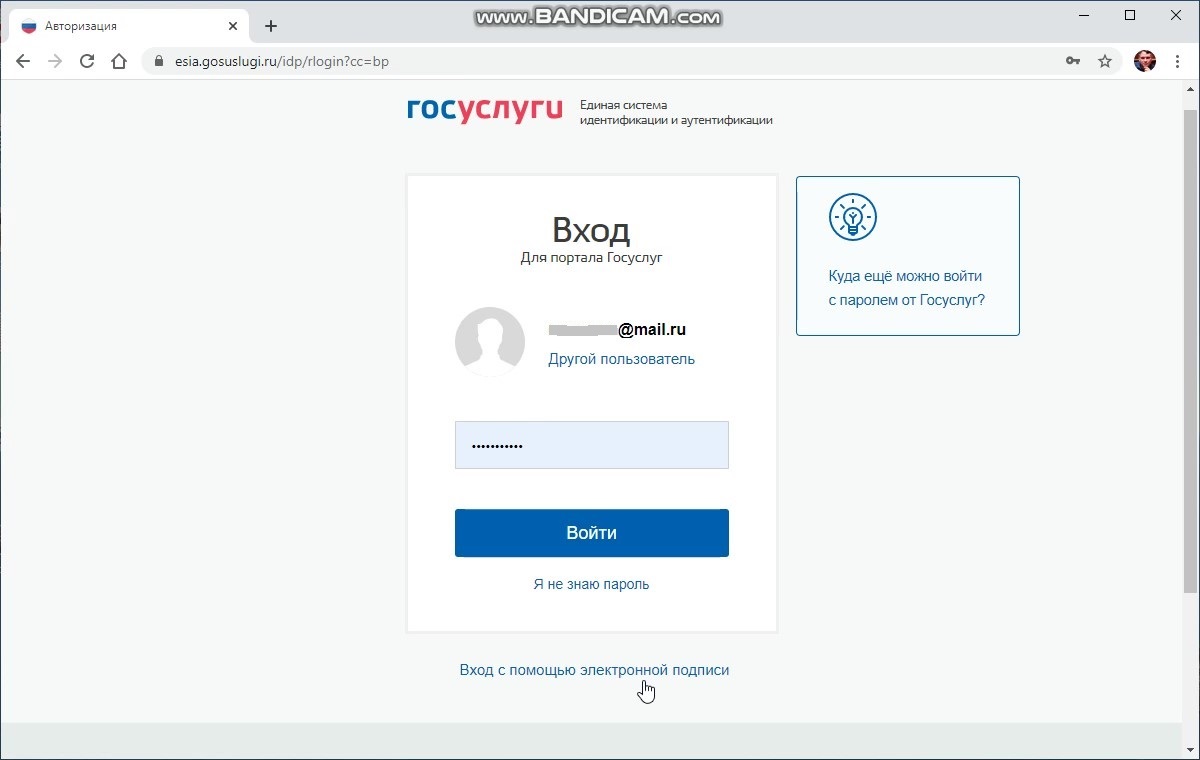Maximize the browser window

click(1130, 15)
